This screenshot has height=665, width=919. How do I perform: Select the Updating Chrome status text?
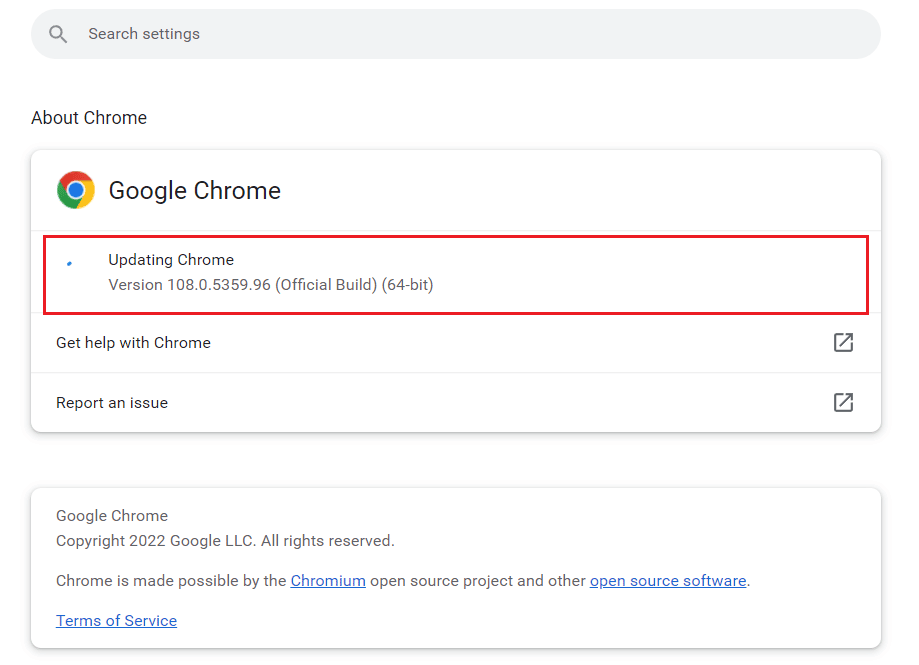(171, 260)
